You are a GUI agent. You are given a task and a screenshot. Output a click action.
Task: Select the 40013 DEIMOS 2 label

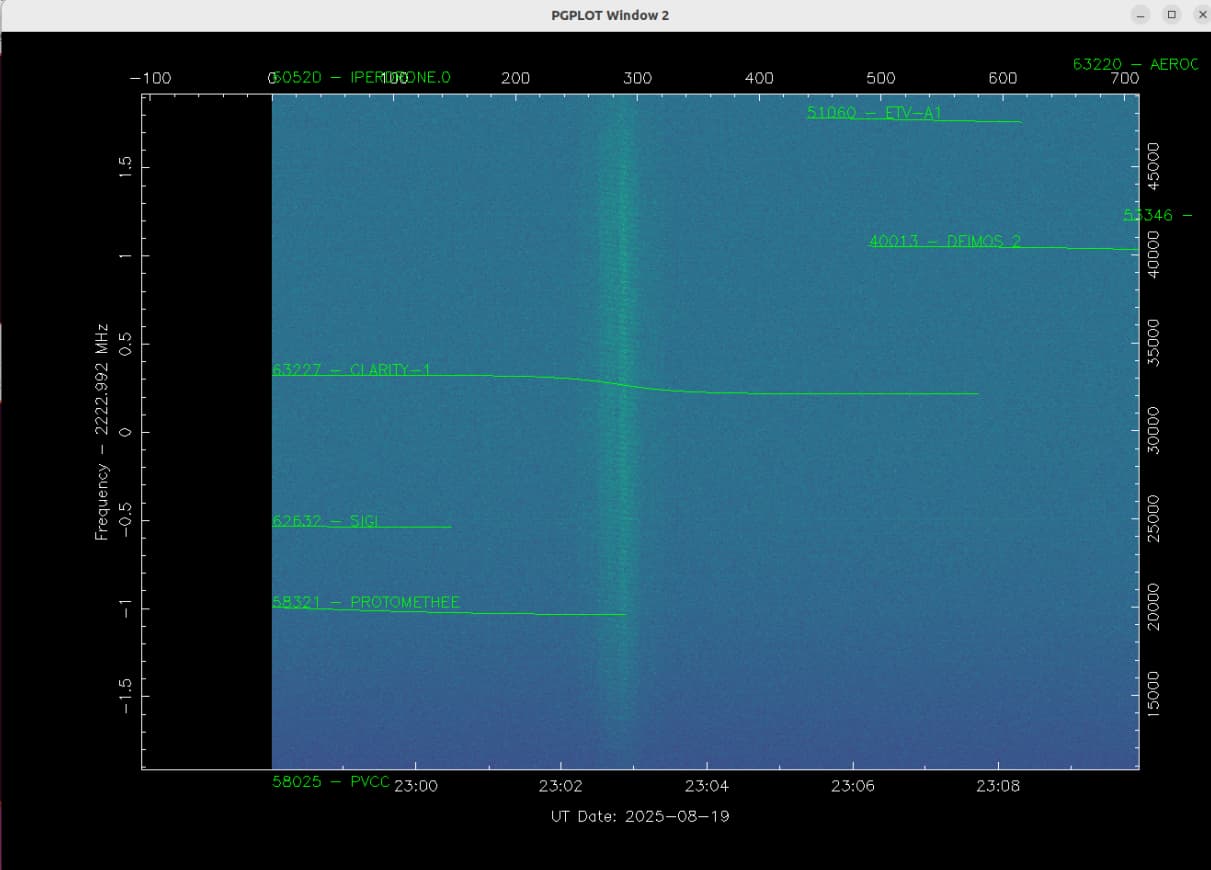coord(945,241)
